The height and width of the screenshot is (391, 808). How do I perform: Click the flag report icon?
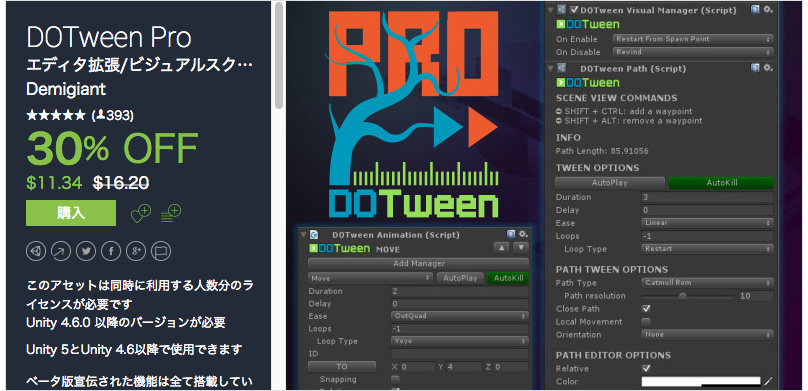coord(161,251)
